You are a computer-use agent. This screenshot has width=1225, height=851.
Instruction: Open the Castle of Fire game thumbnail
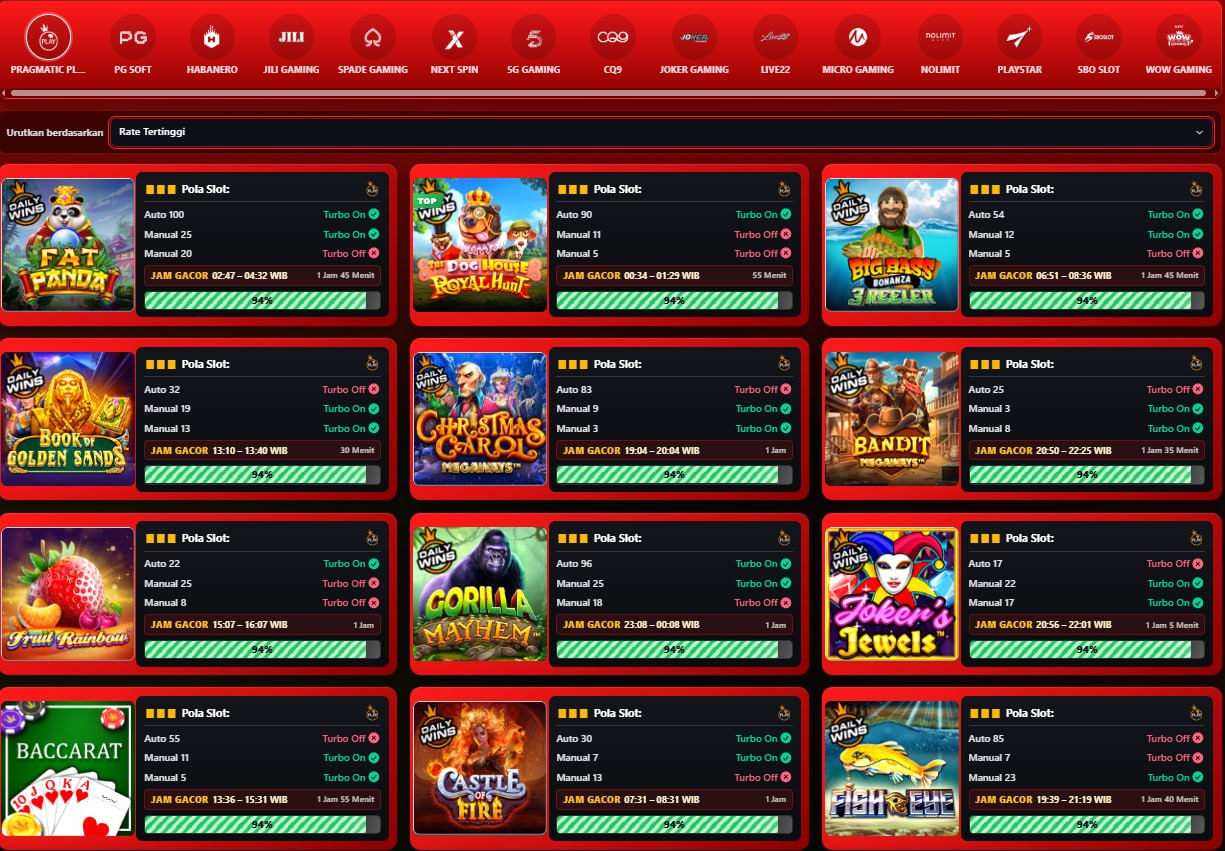pos(480,768)
